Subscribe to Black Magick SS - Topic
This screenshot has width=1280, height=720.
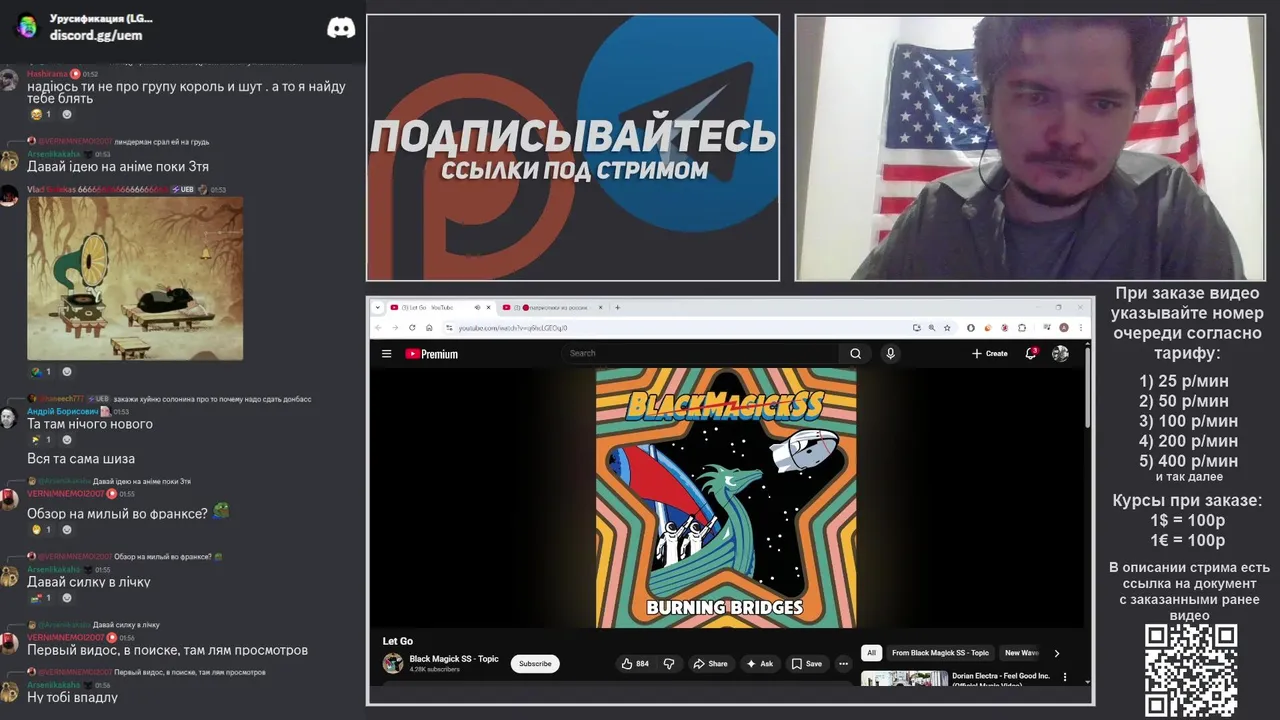535,663
